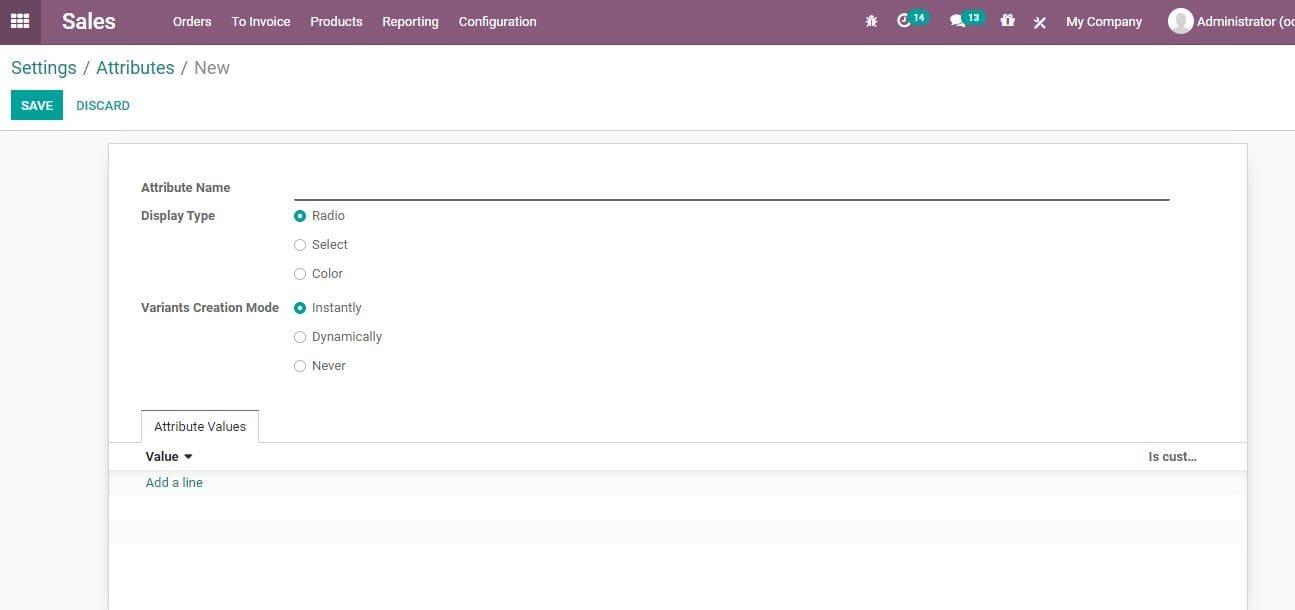Discard the current changes

click(x=103, y=104)
